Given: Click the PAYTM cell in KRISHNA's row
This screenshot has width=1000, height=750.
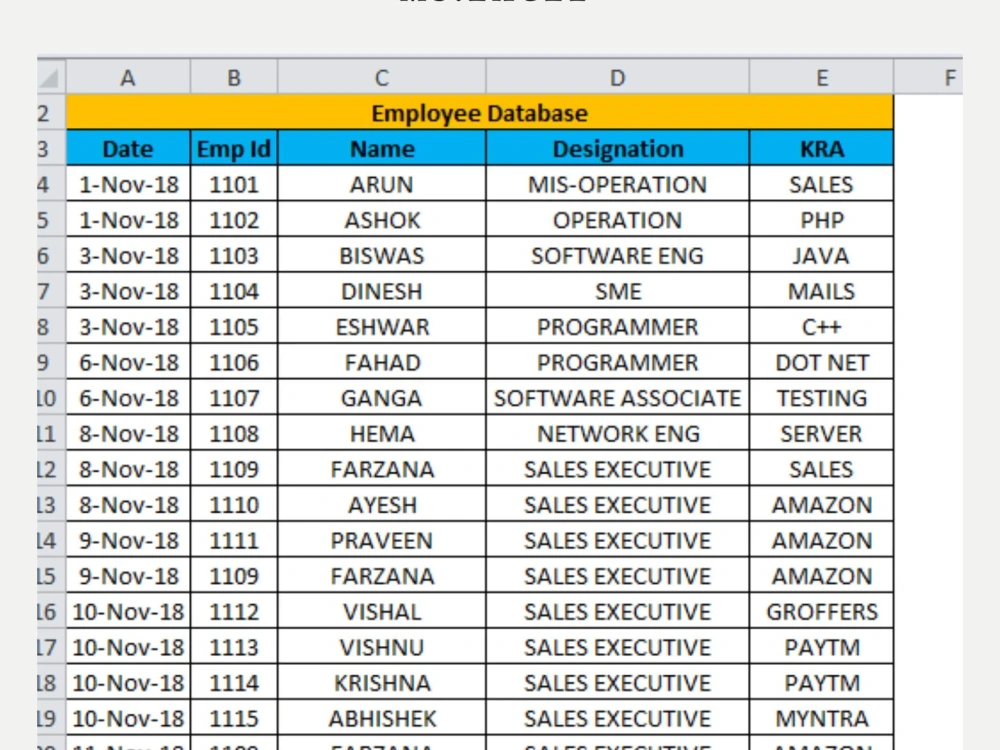Looking at the screenshot, I should point(822,683).
